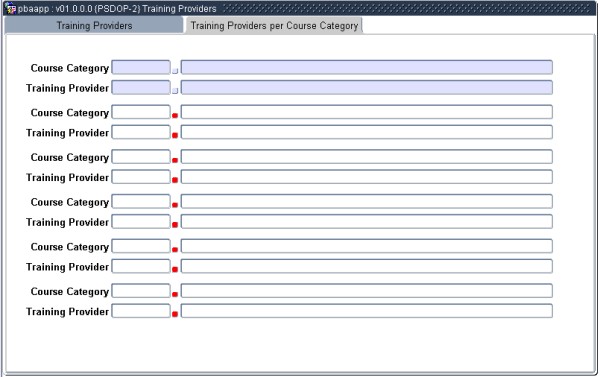Screen dimensions: 600x377
Task: Click the fourth Training Provider red lookup icon
Action: (175, 225)
